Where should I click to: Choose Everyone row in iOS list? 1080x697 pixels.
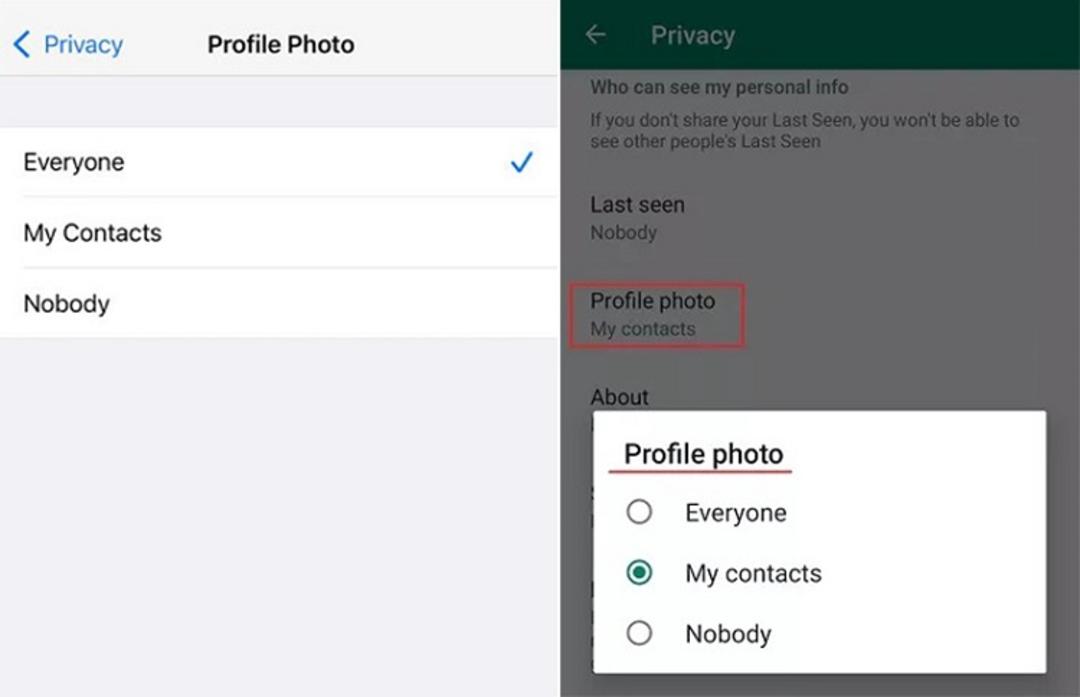279,162
